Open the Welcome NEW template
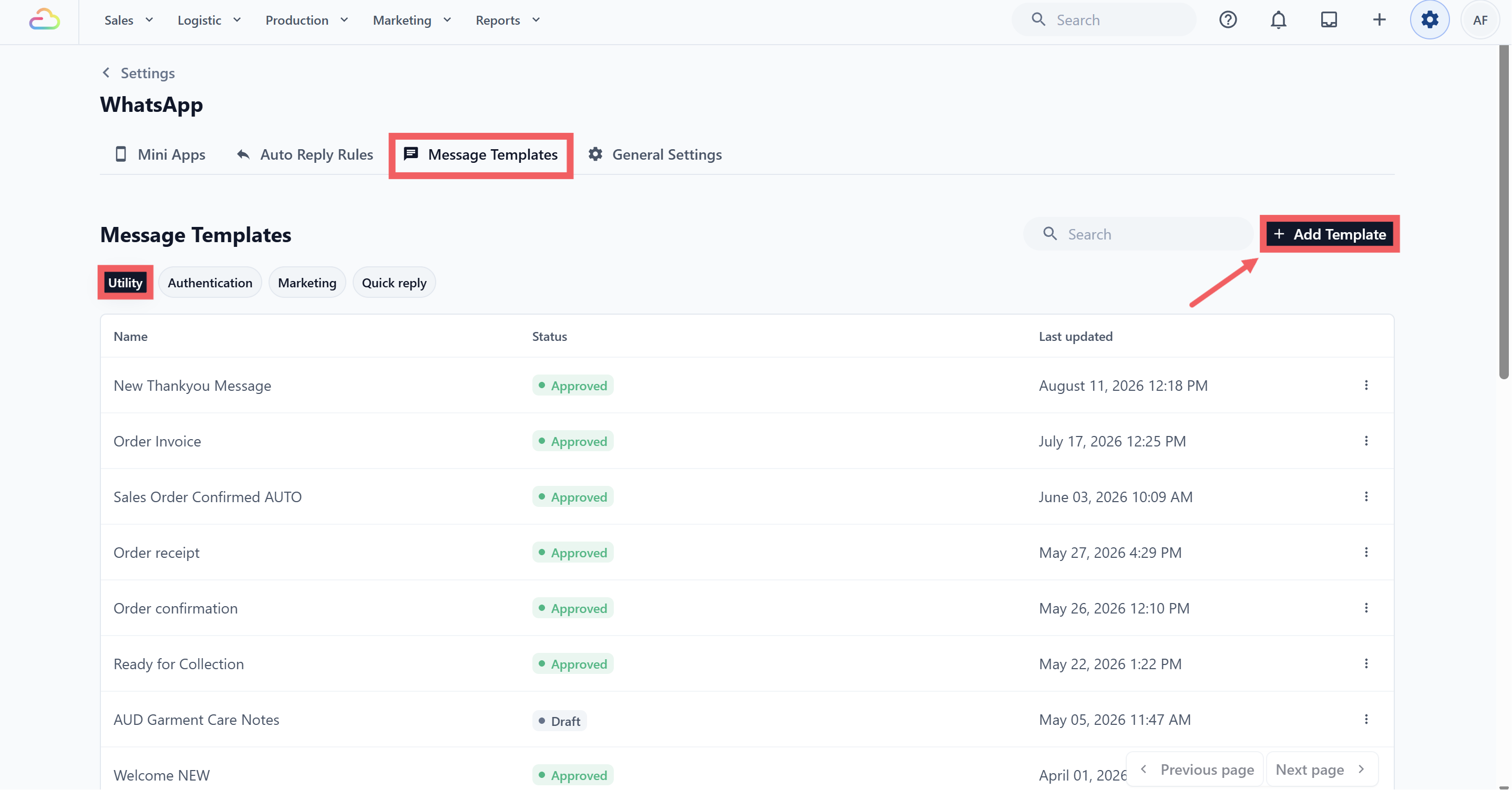The image size is (1512, 790). tap(161, 775)
